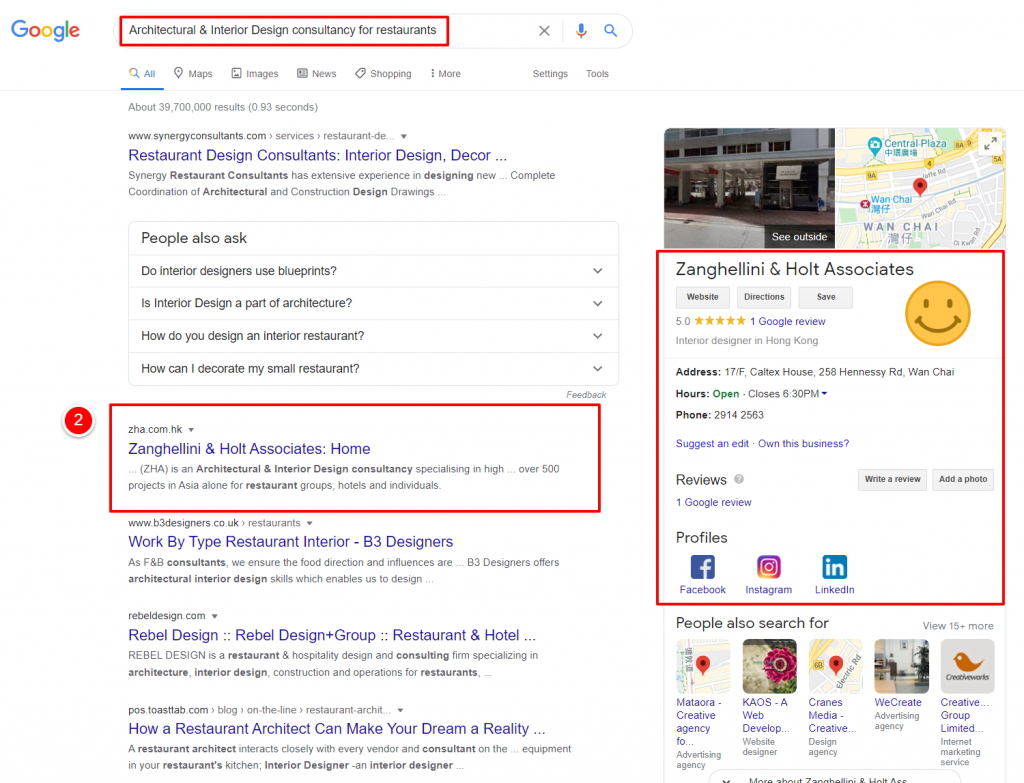The image size is (1024, 783).
Task: Open the Cranes Media thumbnail
Action: pos(835,666)
